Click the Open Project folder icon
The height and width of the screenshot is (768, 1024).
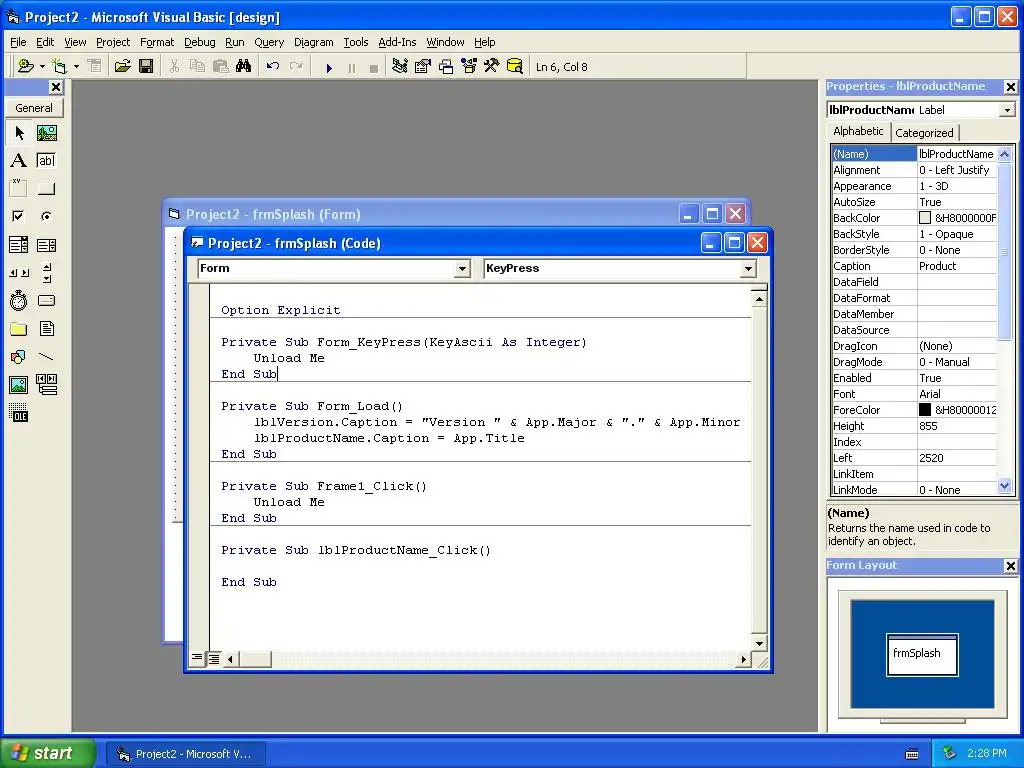(x=122, y=66)
